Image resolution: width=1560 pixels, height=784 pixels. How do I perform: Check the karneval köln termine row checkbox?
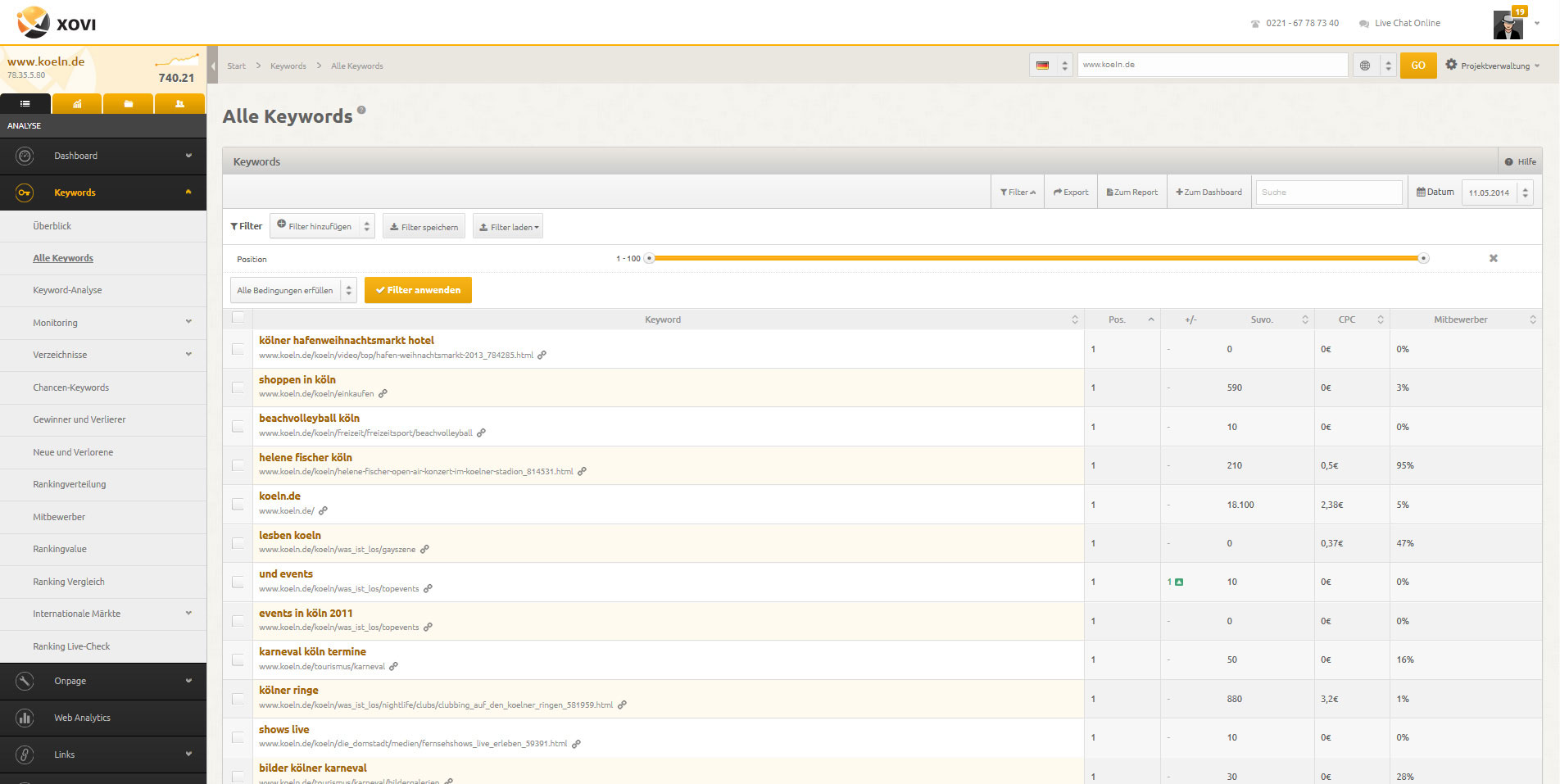pos(238,659)
